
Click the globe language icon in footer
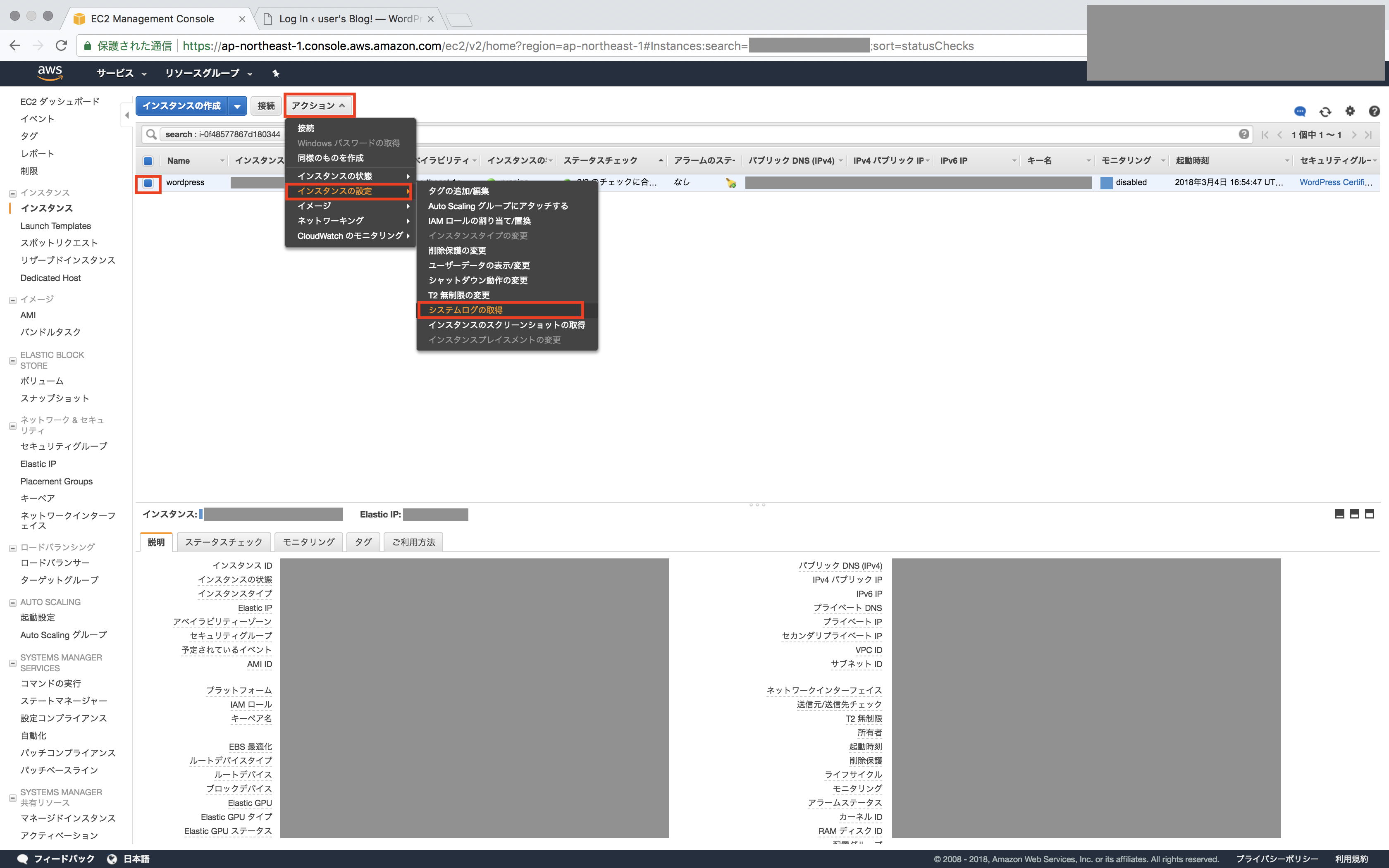click(x=112, y=859)
